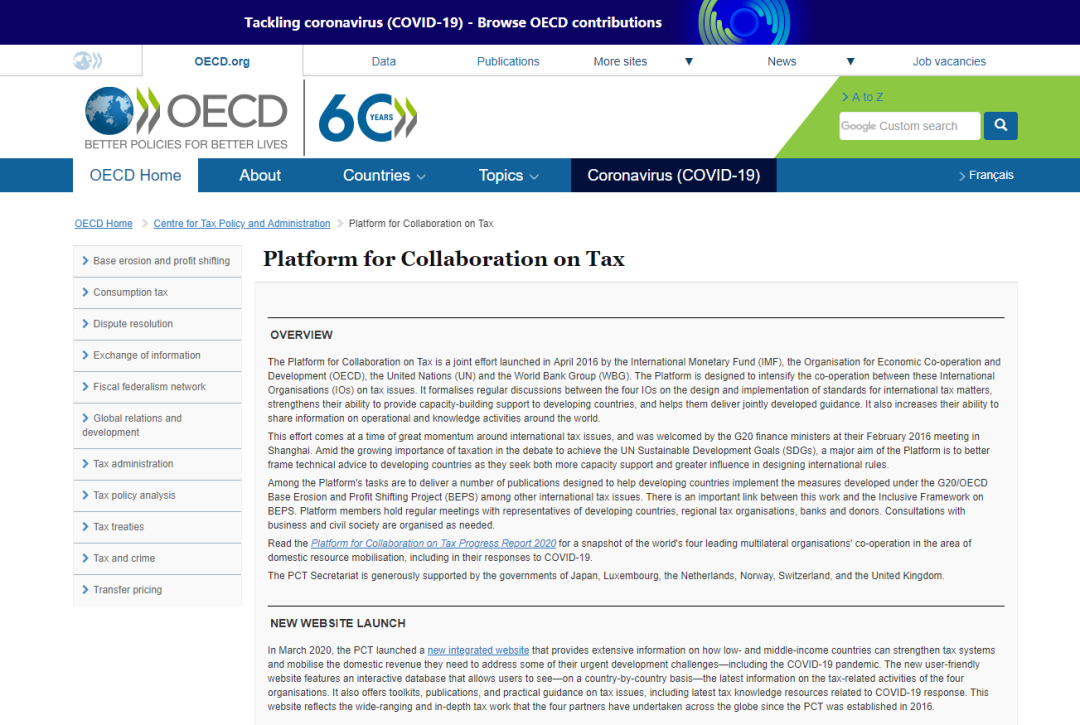The image size is (1080, 725).
Task: Open the News menu label
Action: [782, 61]
